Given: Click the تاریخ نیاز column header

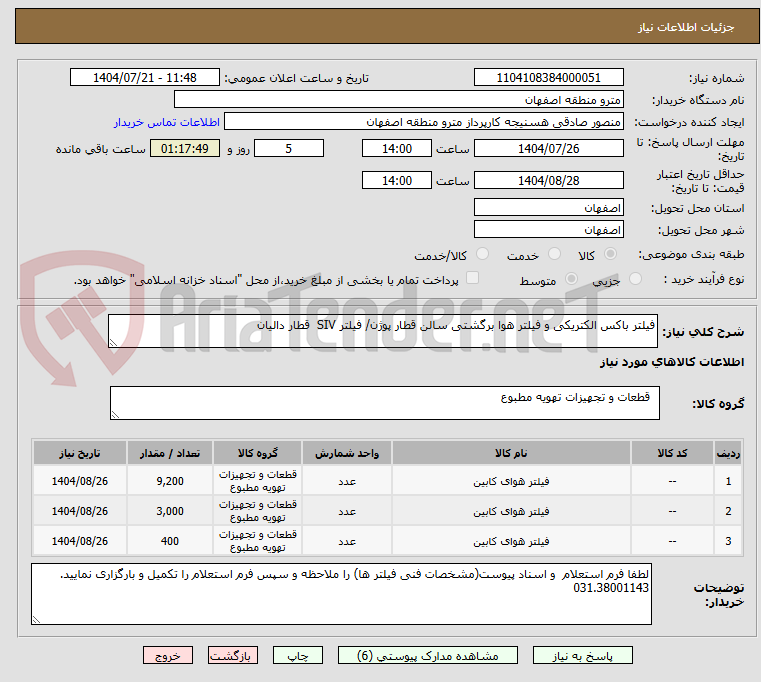Looking at the screenshot, I should pyautogui.click(x=80, y=453).
